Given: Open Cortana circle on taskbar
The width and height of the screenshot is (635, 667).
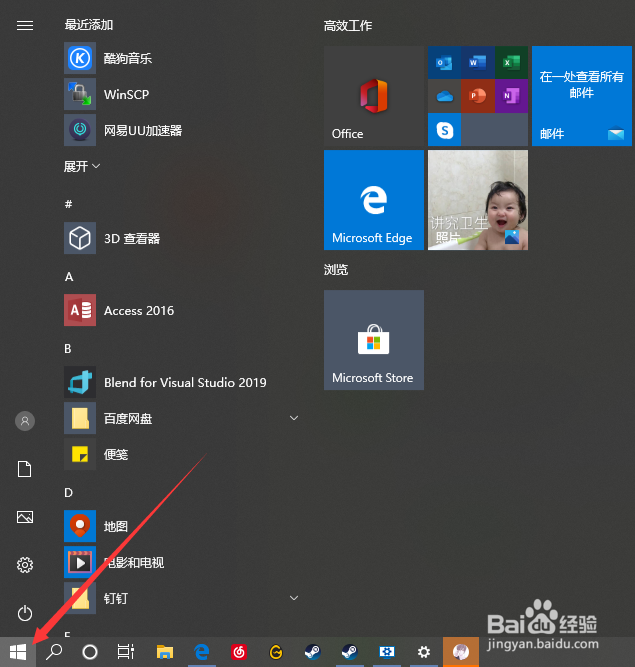Looking at the screenshot, I should pyautogui.click(x=90, y=652).
